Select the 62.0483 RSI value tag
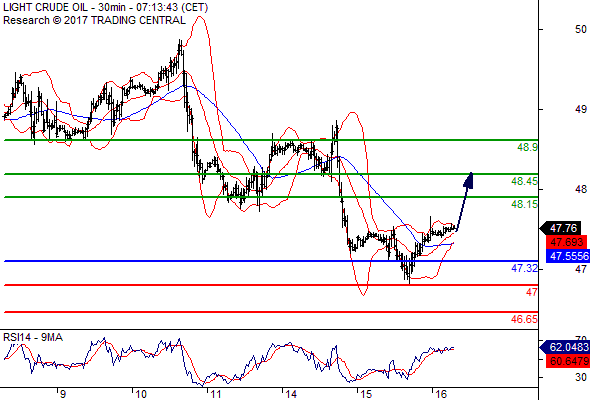This screenshot has height=400, width=590. click(566, 347)
